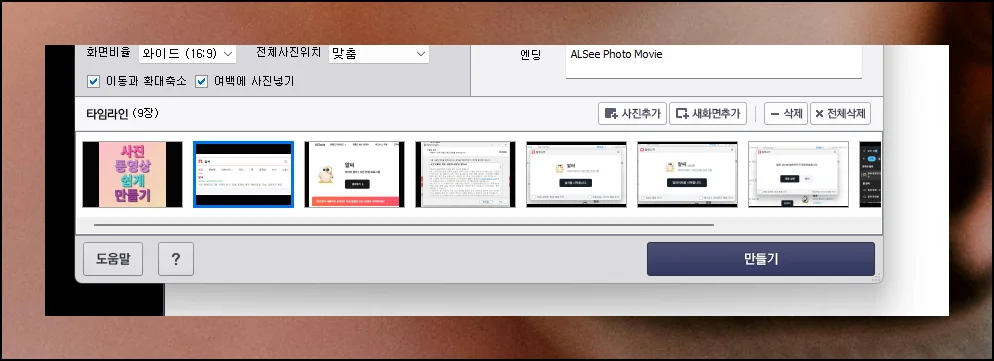The height and width of the screenshot is (361, 994).
Task: Select the fifth timeline thumbnail
Action: (x=576, y=174)
